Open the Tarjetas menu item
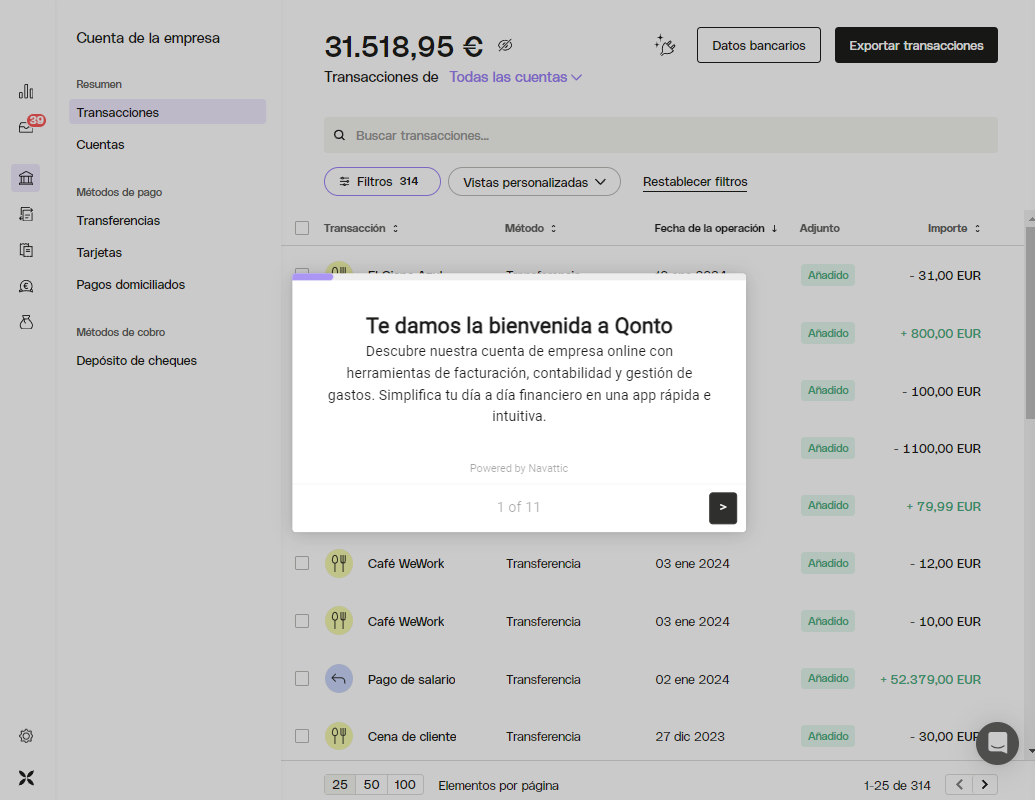This screenshot has height=800, width=1035. pyautogui.click(x=99, y=253)
